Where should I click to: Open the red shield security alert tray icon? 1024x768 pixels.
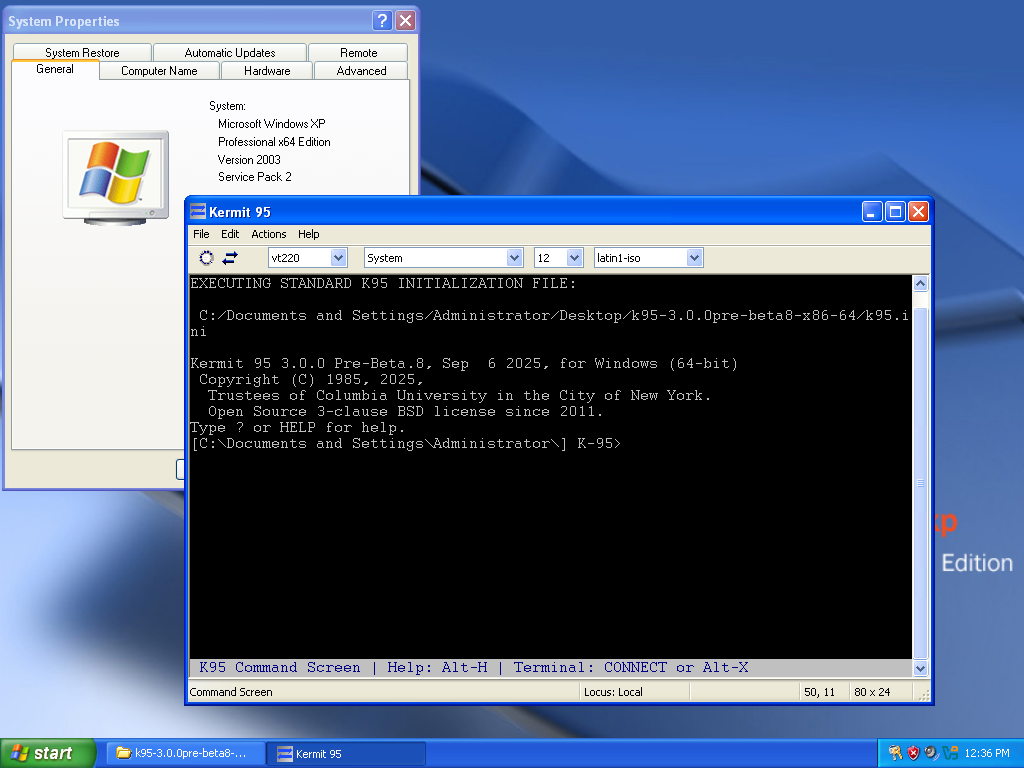coord(913,753)
